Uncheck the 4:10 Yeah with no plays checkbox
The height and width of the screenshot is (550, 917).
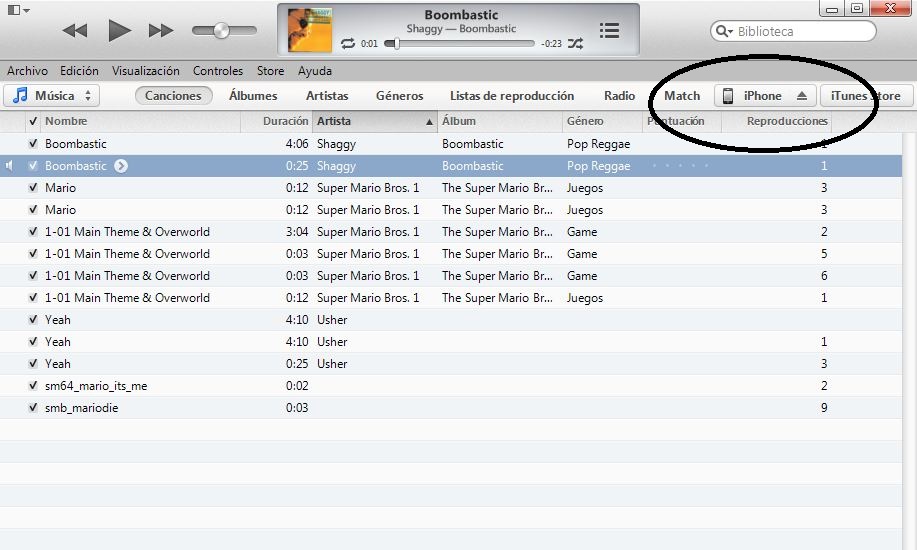tap(33, 319)
